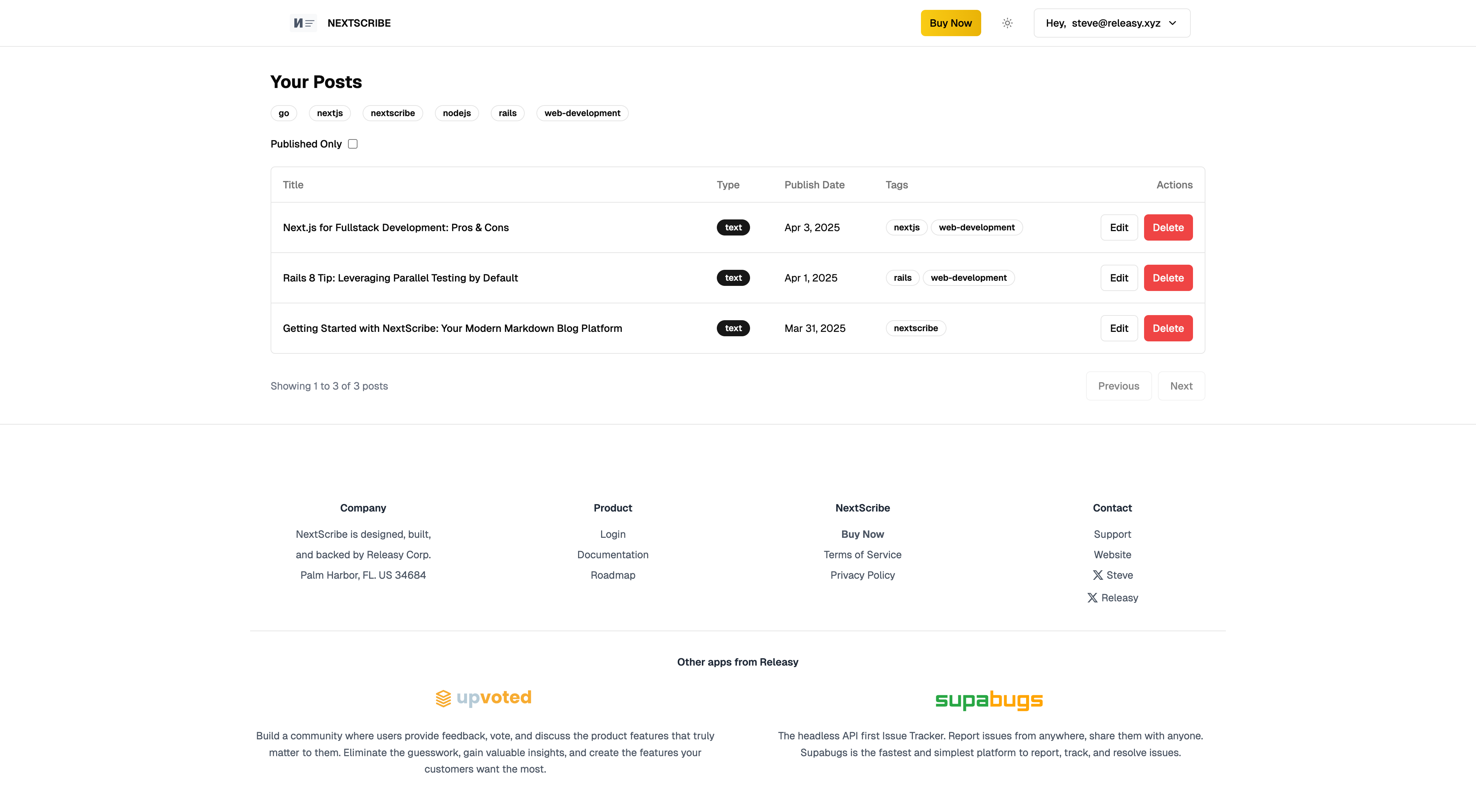Click web-development tag in the Next.js row
This screenshot has height=812, width=1476.
click(976, 227)
